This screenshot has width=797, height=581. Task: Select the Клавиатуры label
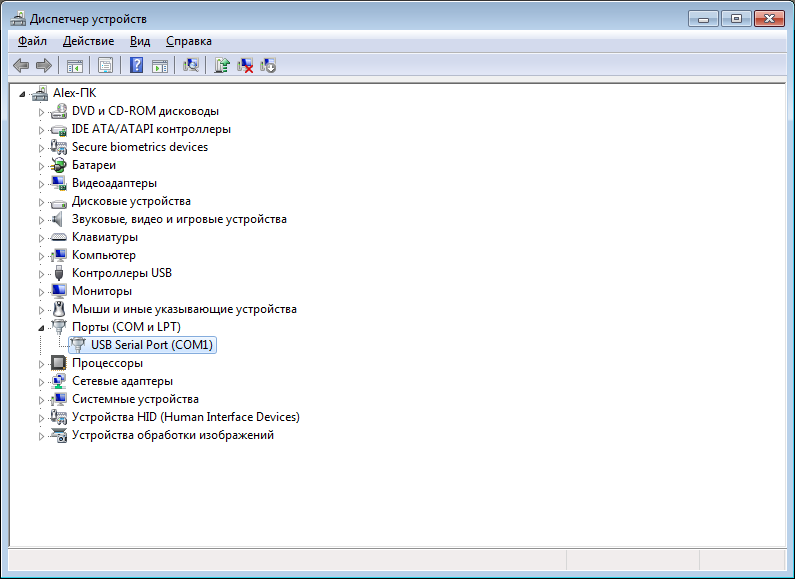105,237
